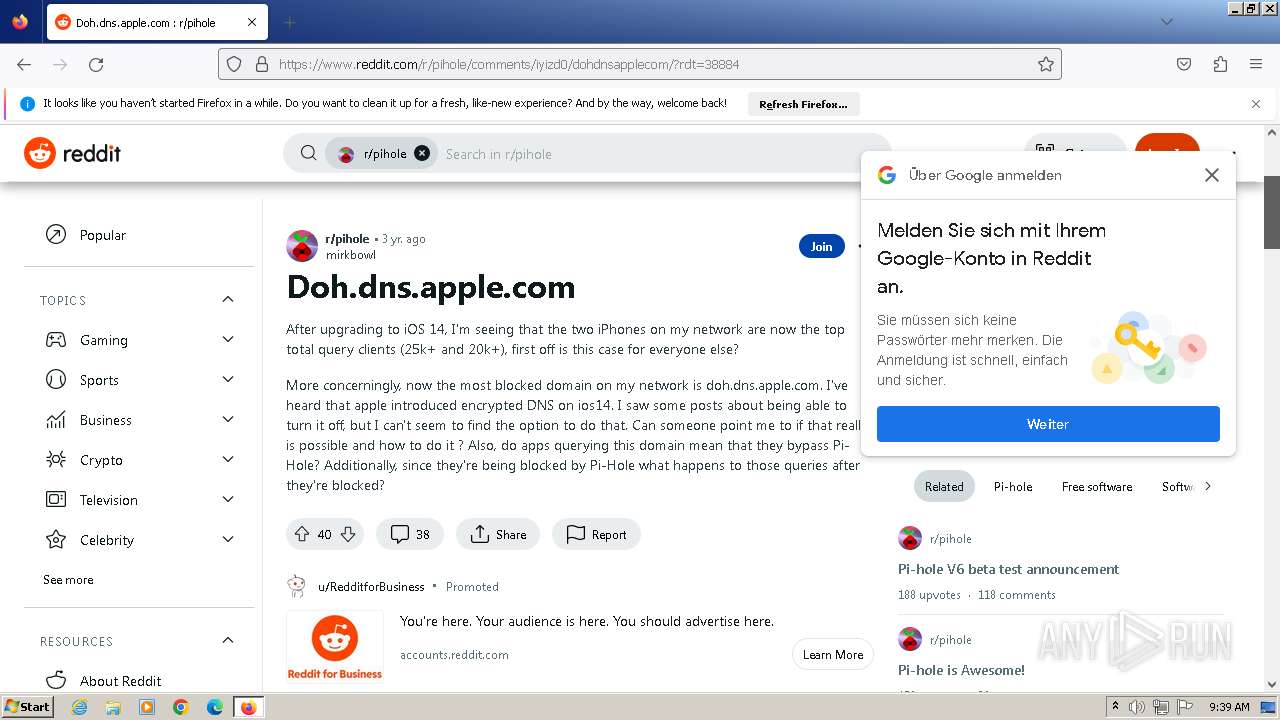
Task: Report the post using Report button
Action: (x=596, y=534)
